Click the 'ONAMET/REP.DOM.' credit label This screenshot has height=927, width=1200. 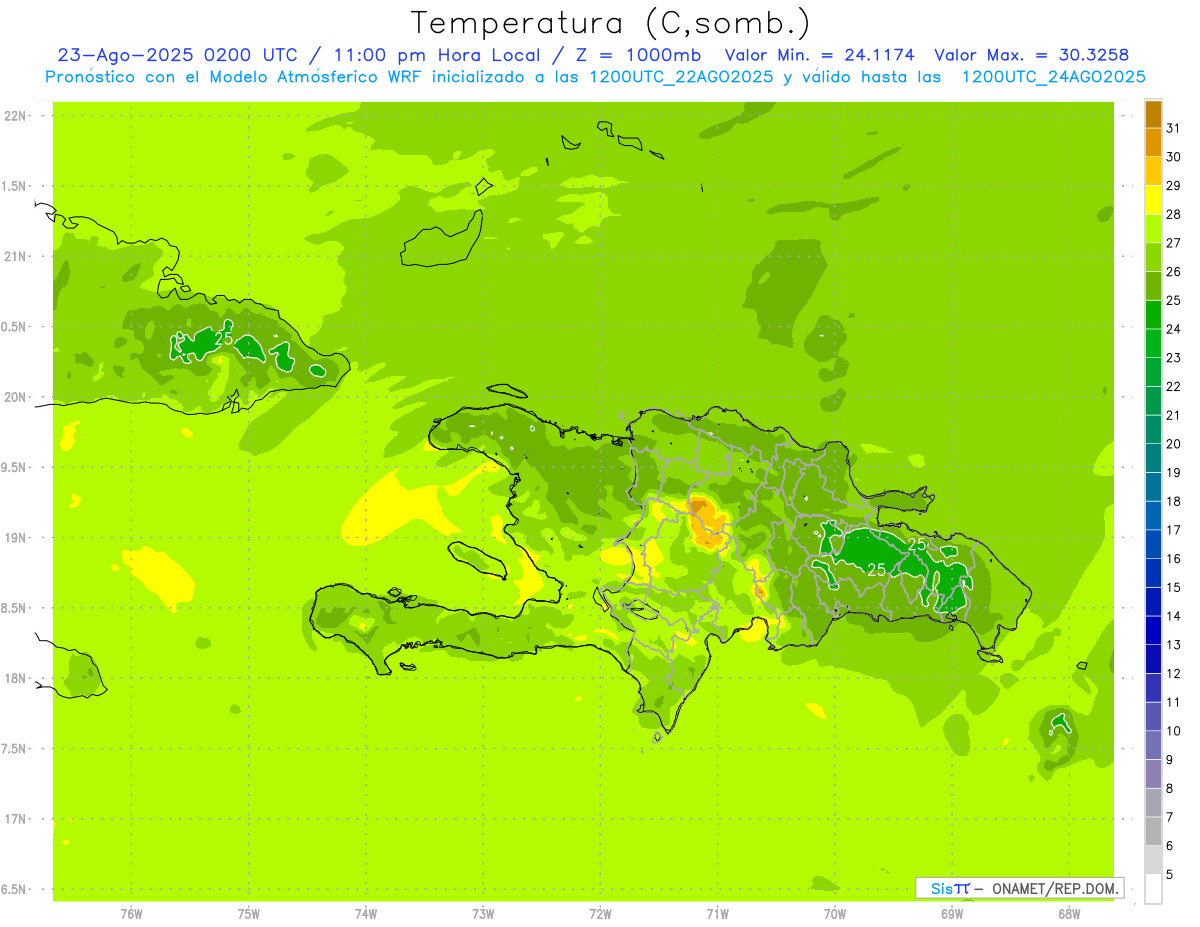click(x=1056, y=888)
